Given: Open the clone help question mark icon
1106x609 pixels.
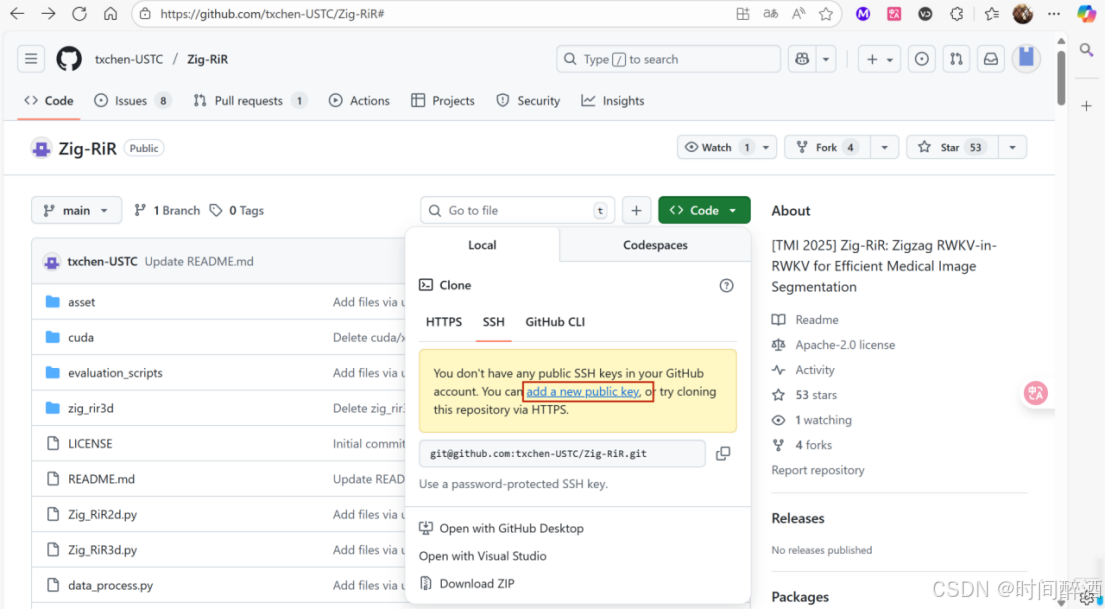Looking at the screenshot, I should [726, 285].
